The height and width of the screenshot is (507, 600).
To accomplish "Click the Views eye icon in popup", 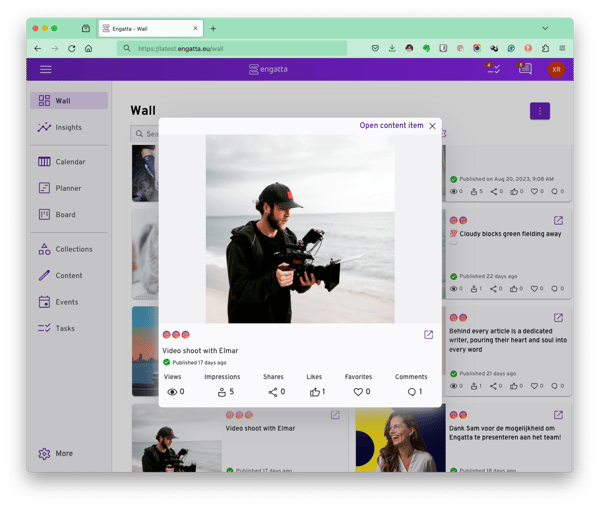I will pyautogui.click(x=171, y=392).
